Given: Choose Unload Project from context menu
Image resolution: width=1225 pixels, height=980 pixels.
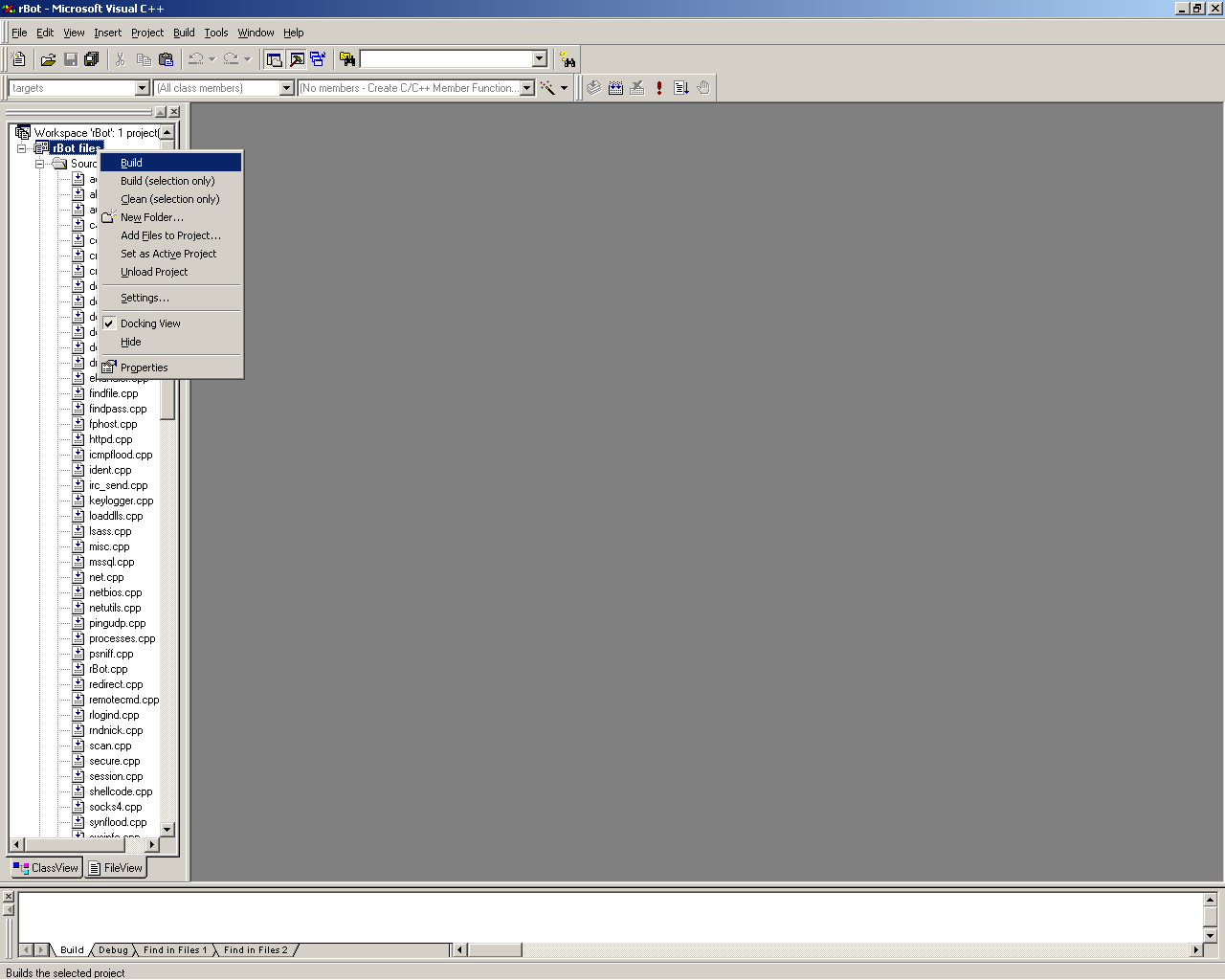Looking at the screenshot, I should [x=171, y=272].
